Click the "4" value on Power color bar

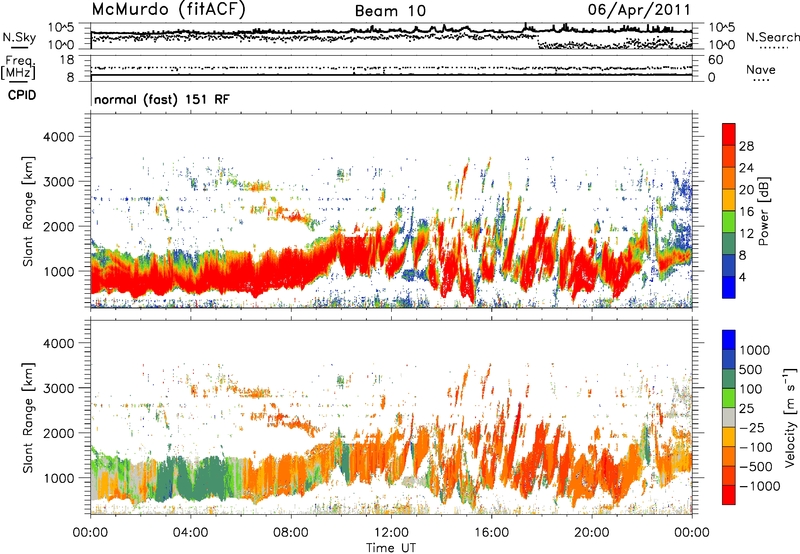tap(742, 278)
